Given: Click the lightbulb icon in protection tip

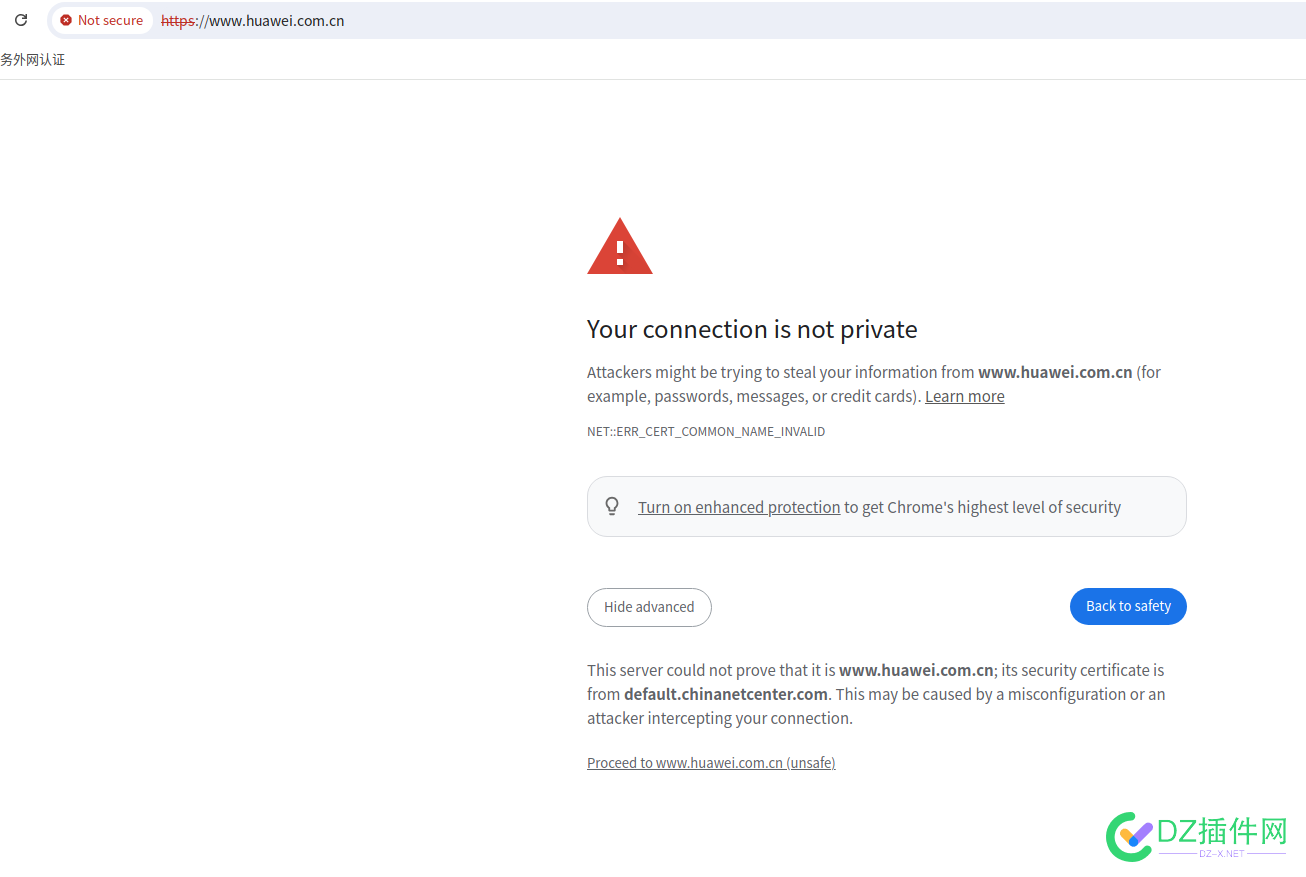Looking at the screenshot, I should (x=613, y=506).
